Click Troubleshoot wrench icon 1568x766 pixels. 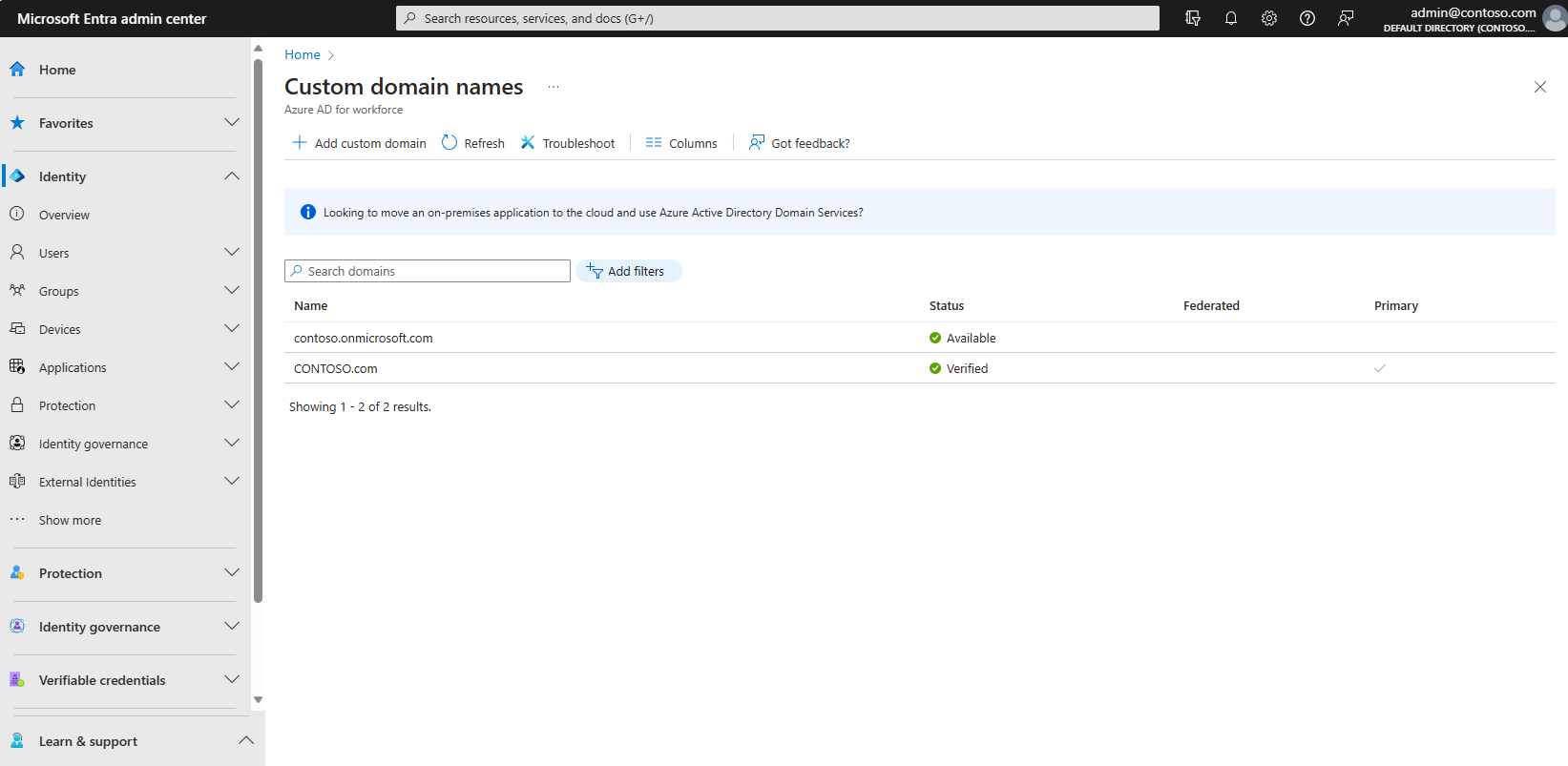point(528,142)
